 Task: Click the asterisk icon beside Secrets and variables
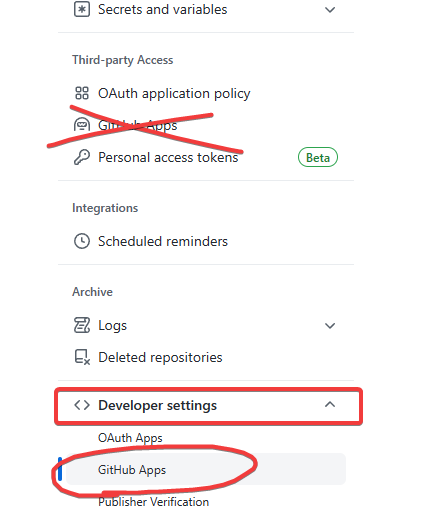click(x=82, y=9)
